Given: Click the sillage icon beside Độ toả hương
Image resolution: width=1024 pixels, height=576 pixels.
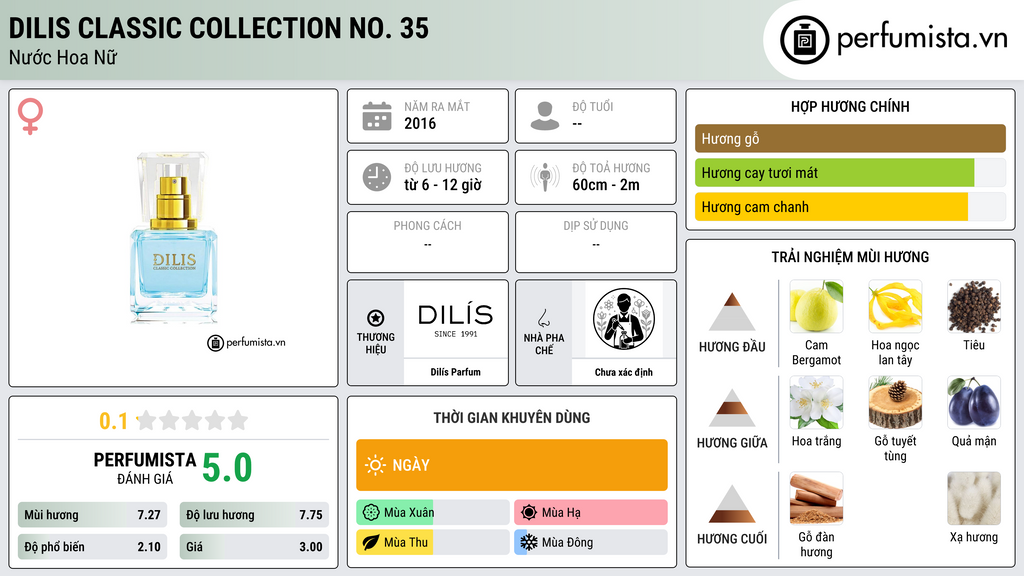Looking at the screenshot, I should pyautogui.click(x=545, y=177).
